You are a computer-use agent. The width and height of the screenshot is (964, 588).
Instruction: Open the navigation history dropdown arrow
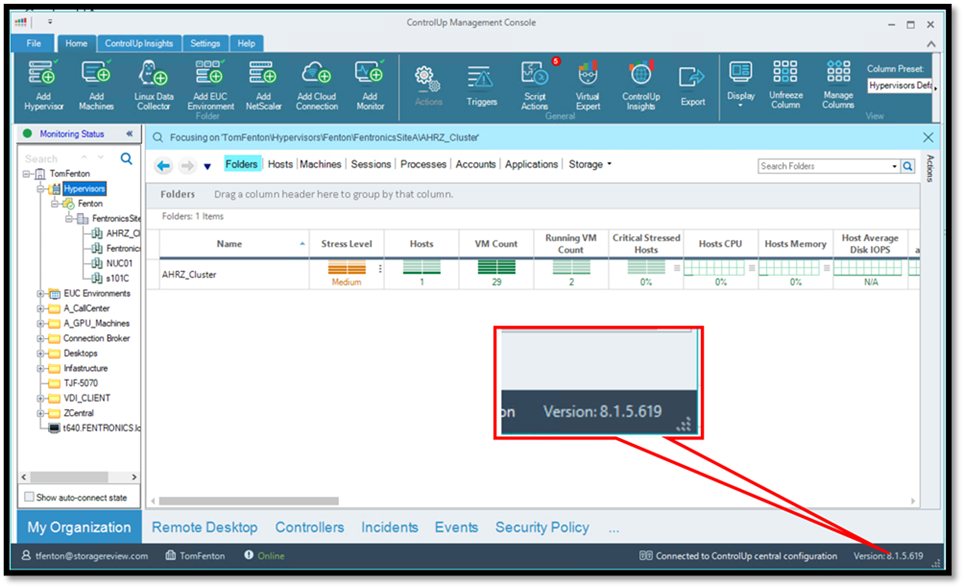tap(207, 166)
